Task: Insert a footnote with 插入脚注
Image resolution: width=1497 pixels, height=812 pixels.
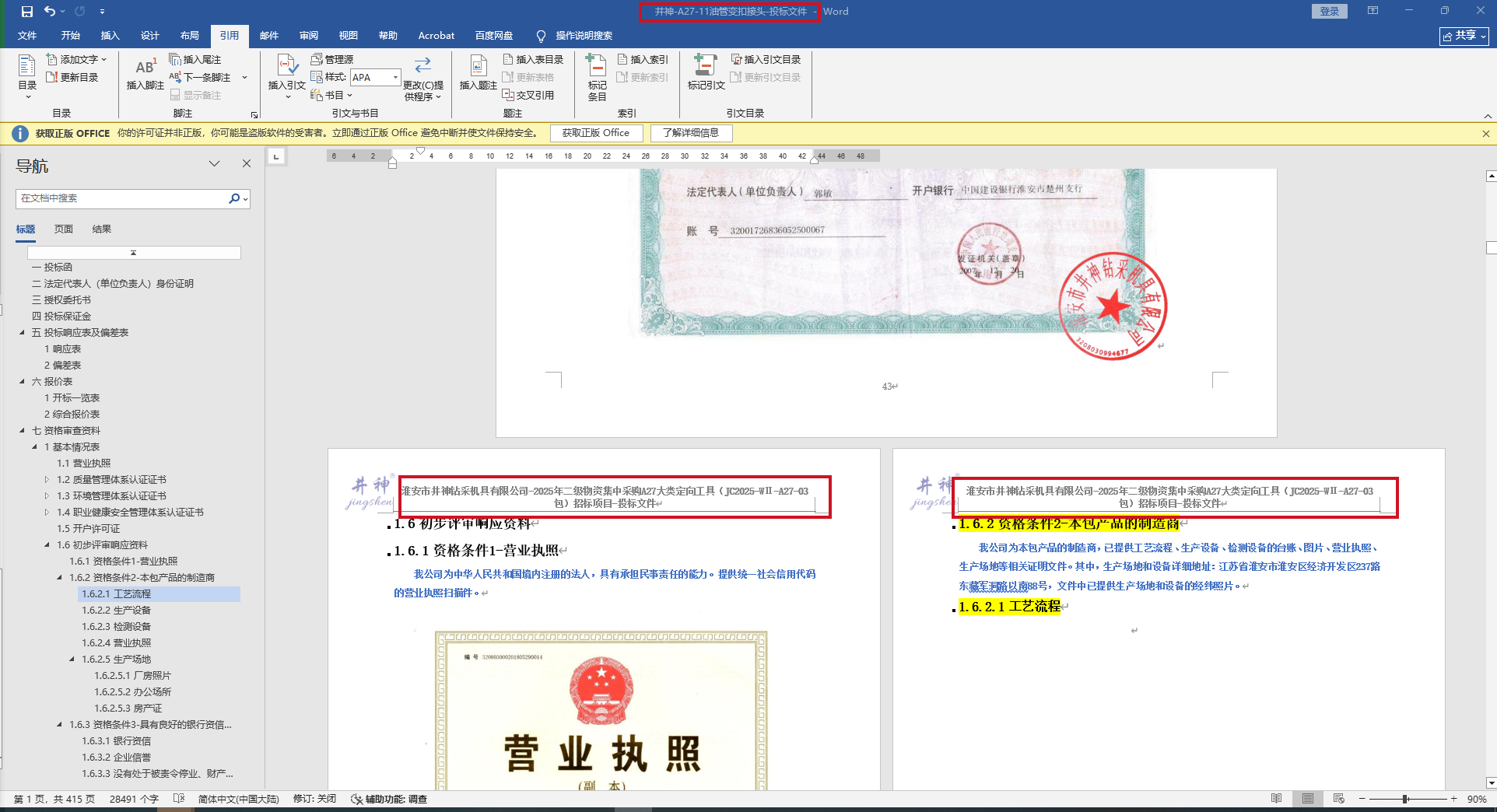Action: click(x=145, y=74)
